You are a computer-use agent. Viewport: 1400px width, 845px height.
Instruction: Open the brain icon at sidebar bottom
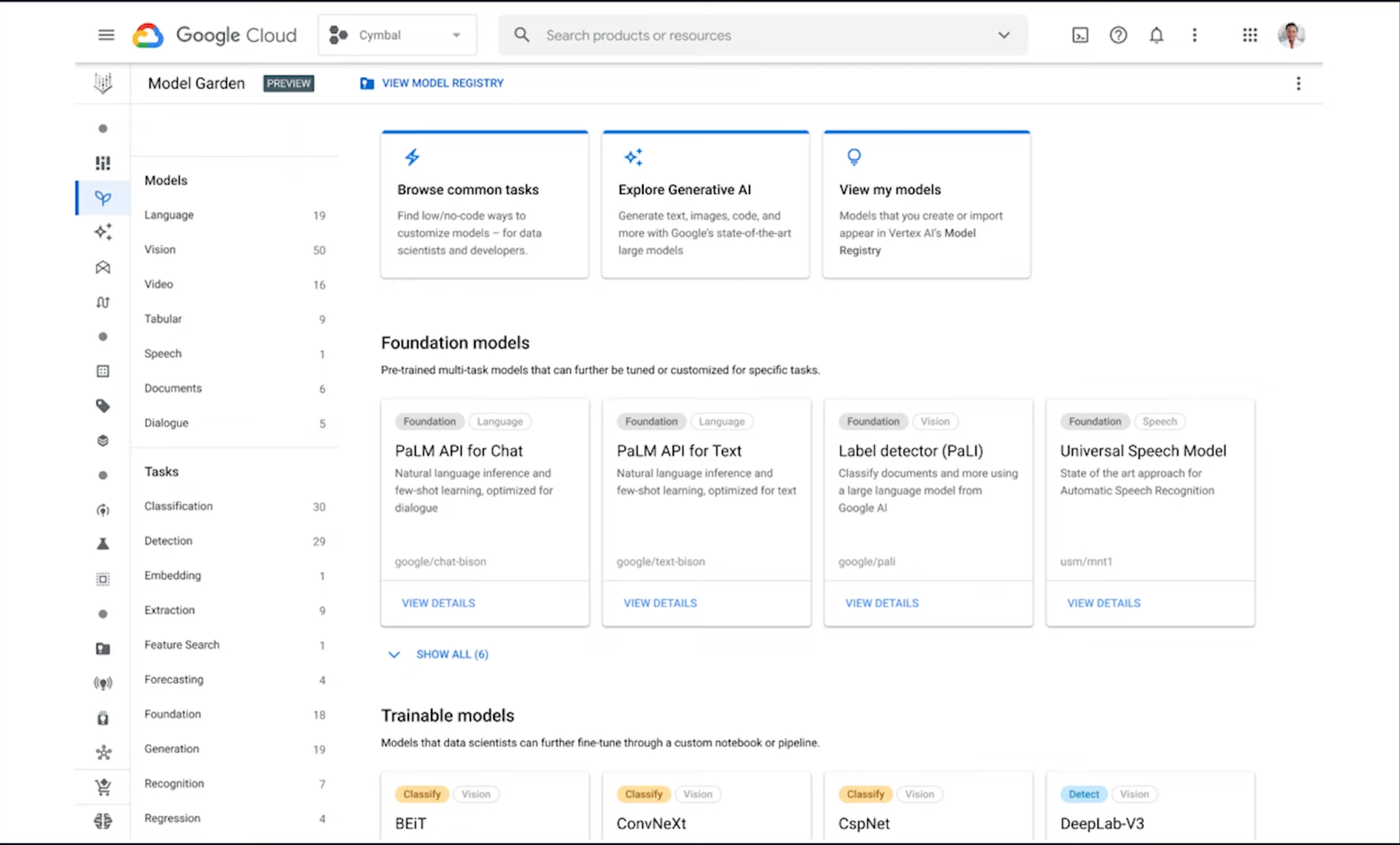click(103, 821)
